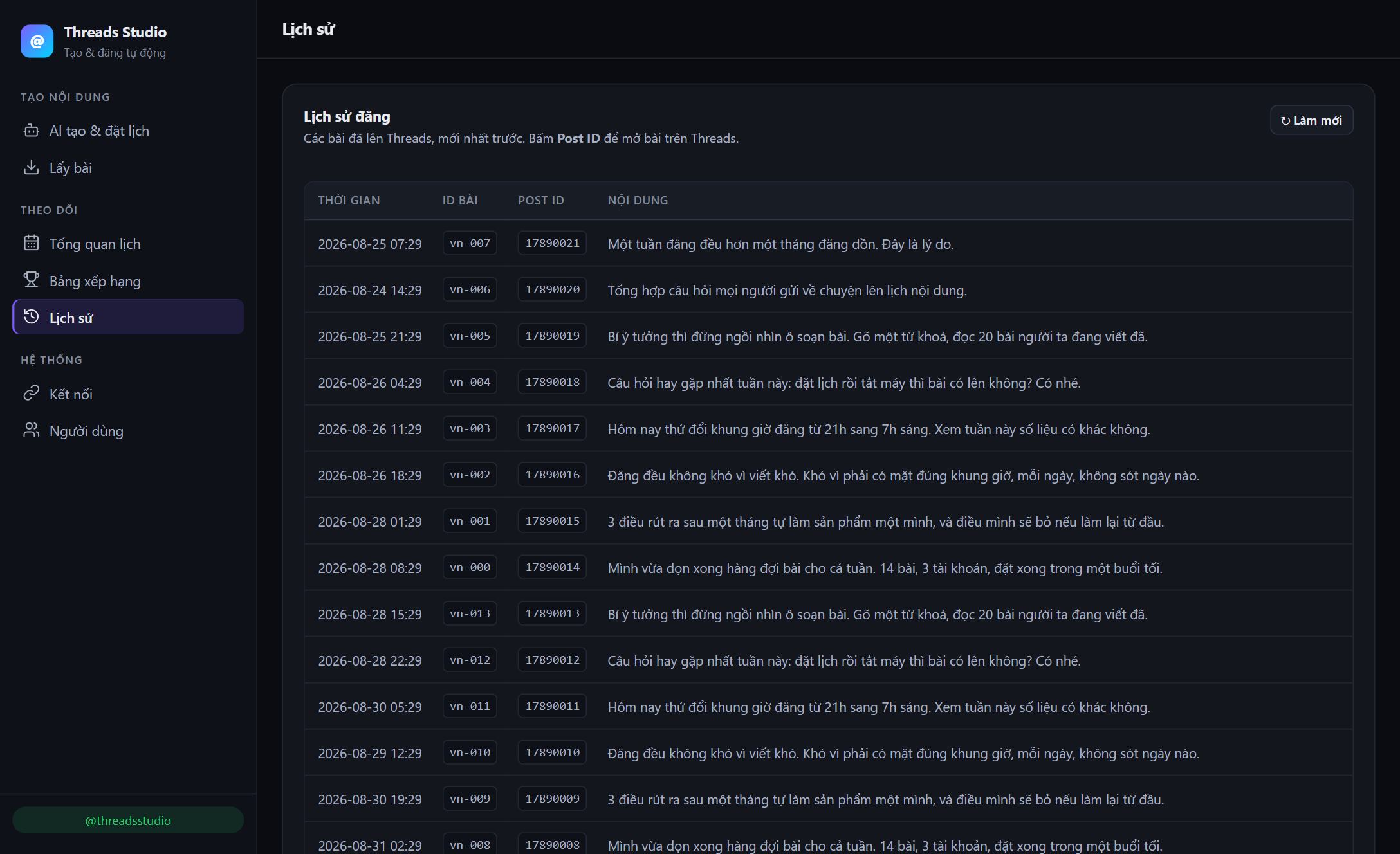
Task: Click the vn-007 post ID badge
Action: [470, 243]
